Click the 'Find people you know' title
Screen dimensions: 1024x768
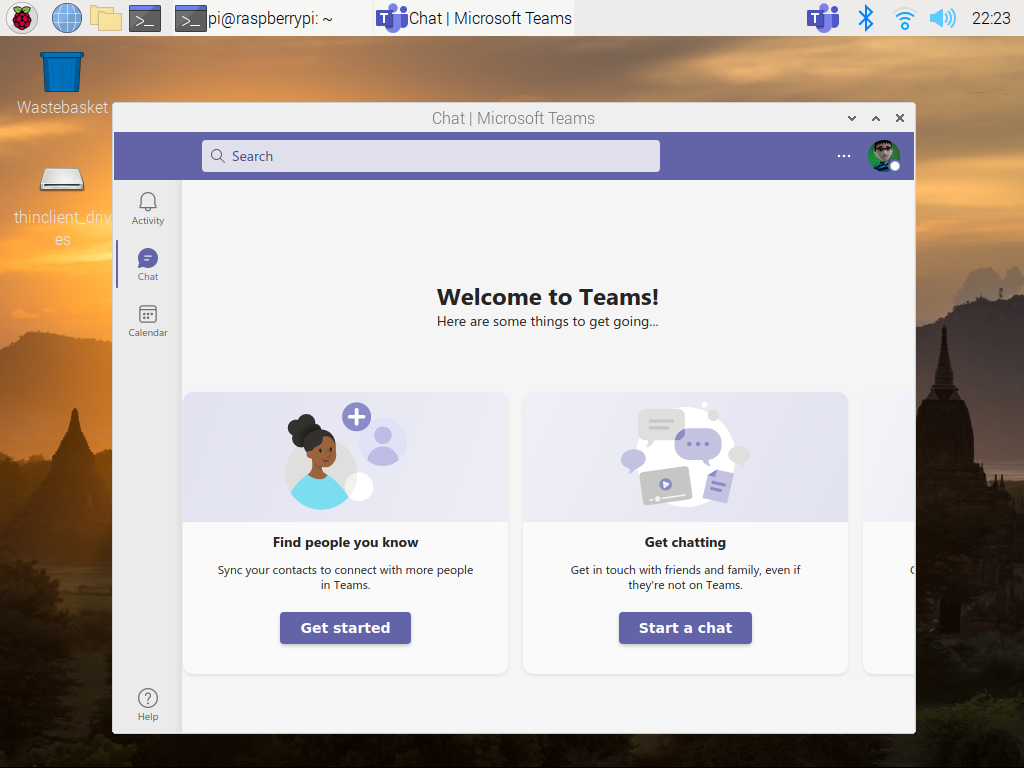tap(345, 542)
